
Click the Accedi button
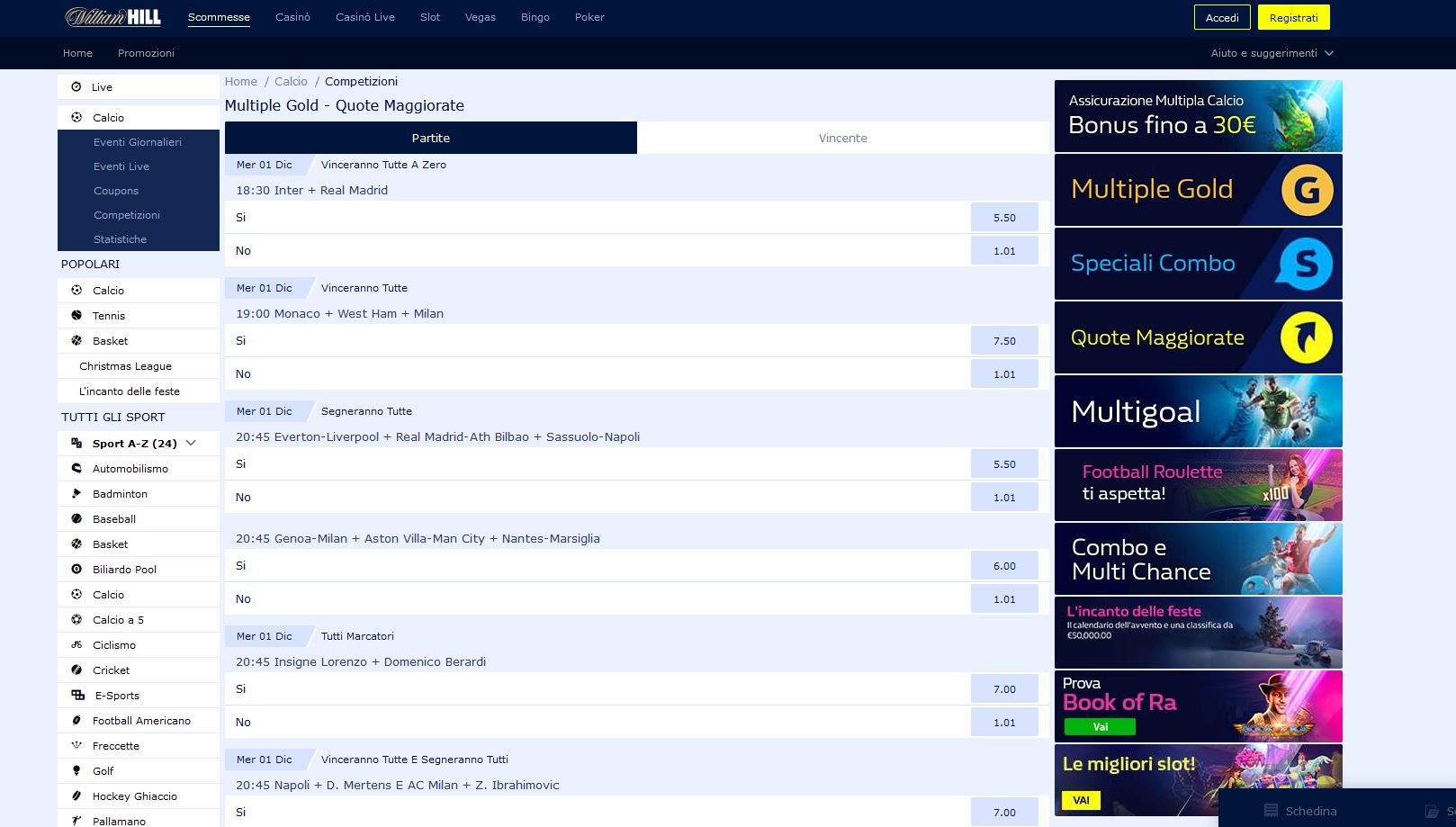(x=1222, y=17)
